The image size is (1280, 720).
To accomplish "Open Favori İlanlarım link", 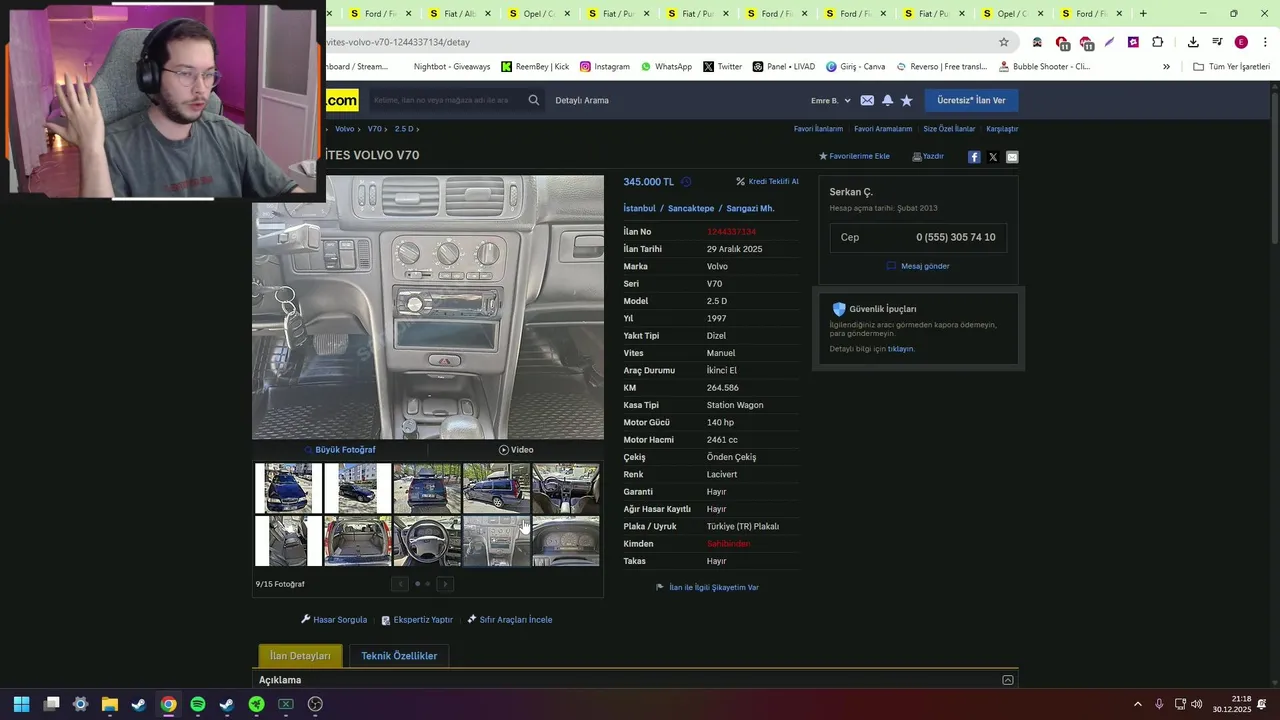I will pyautogui.click(x=818, y=129).
